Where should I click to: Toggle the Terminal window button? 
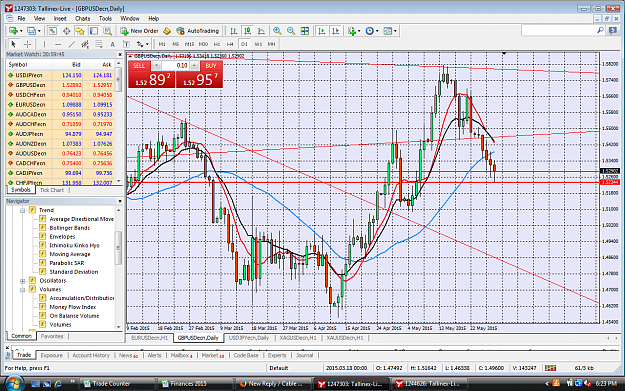pos(94,31)
